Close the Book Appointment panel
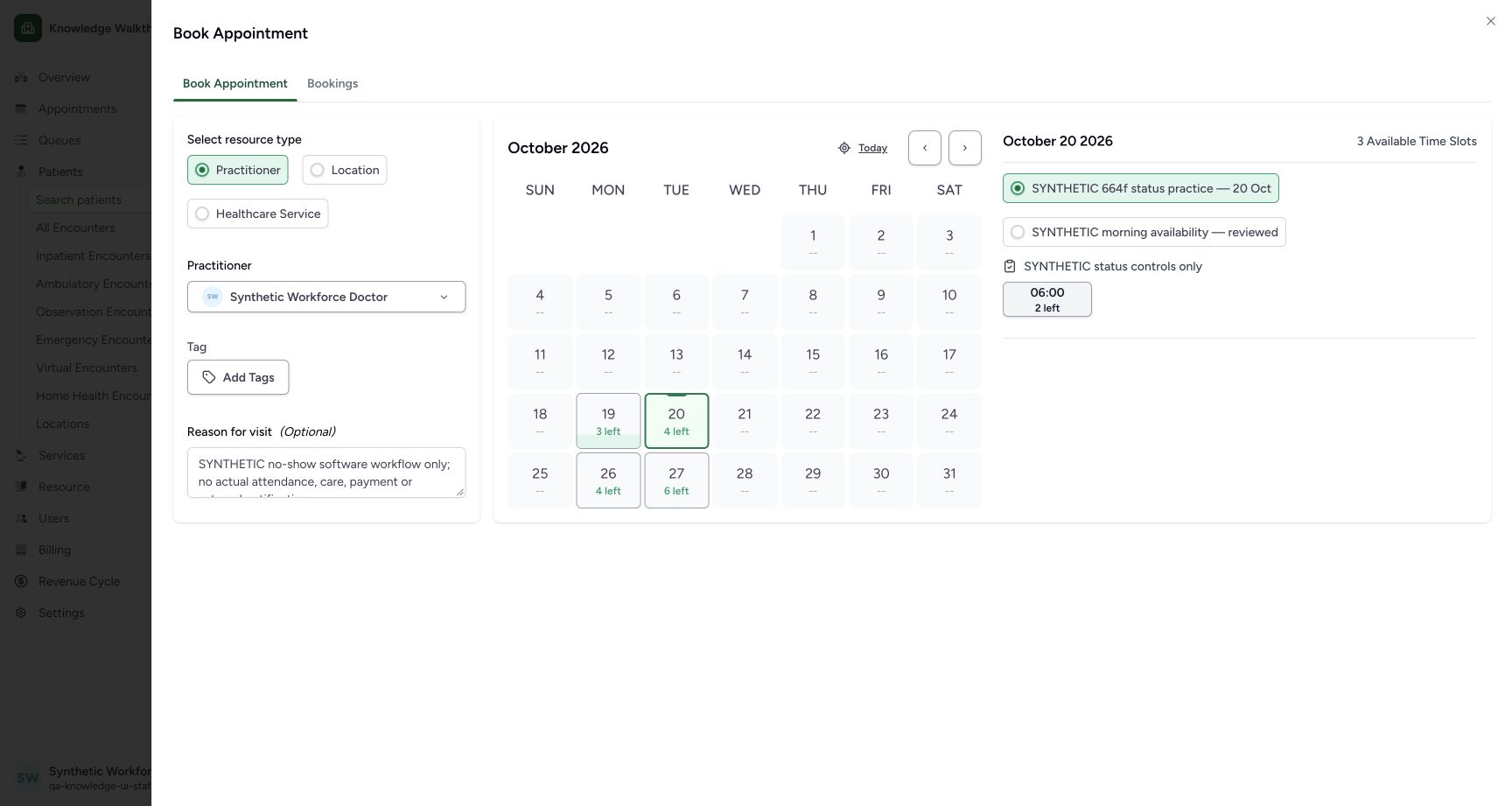Viewport: 1512px width, 806px height. coord(1490,21)
